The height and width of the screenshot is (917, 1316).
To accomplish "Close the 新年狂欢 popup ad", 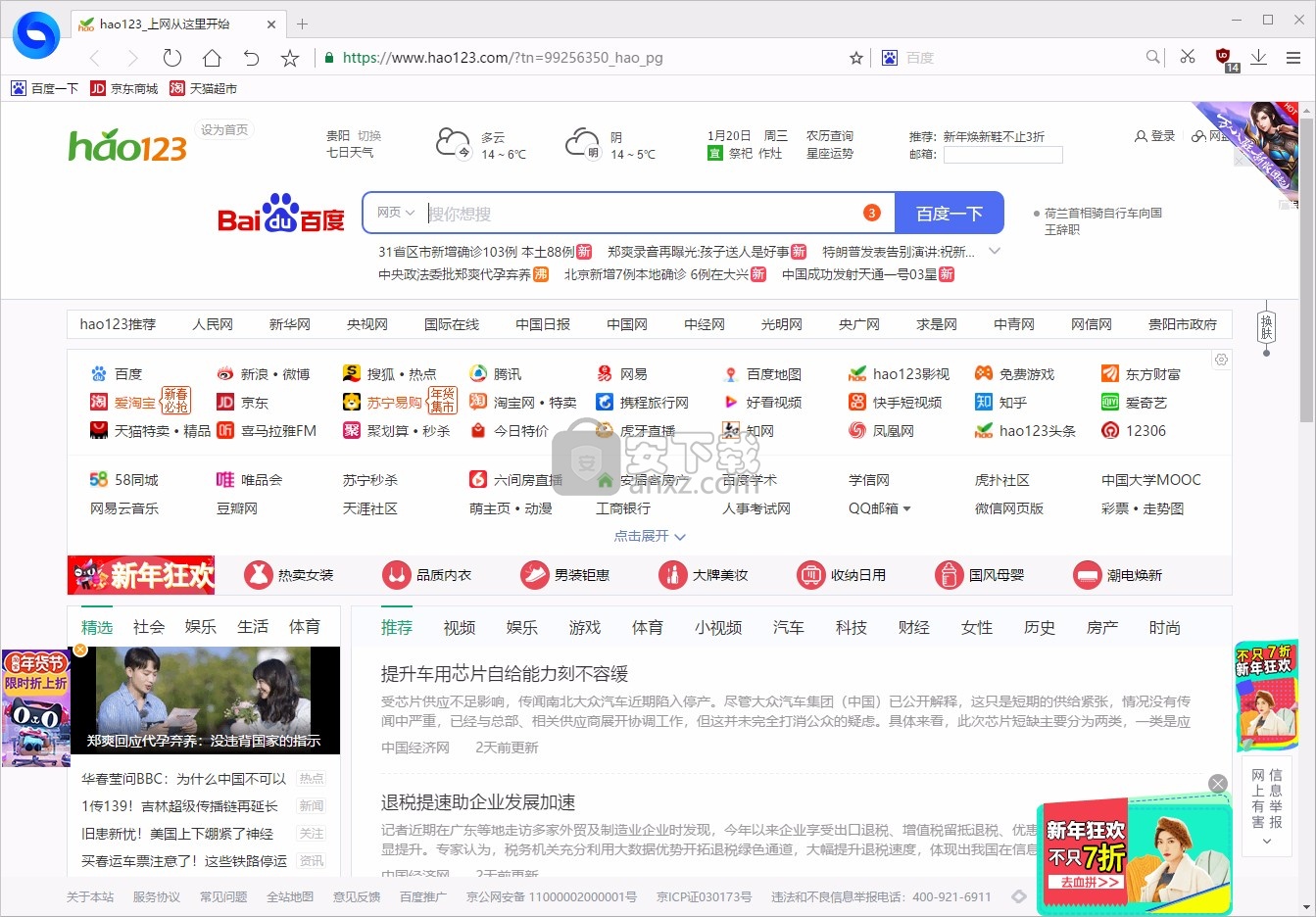I will (1218, 784).
